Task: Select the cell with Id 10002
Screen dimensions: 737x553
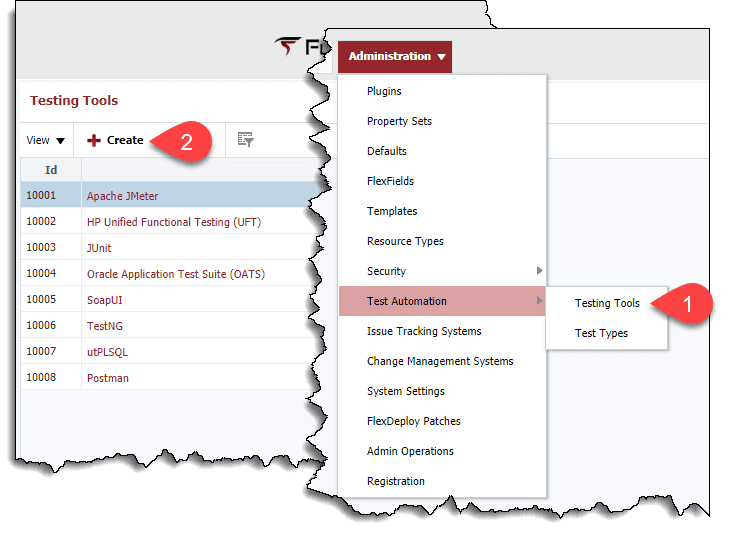Action: [51, 221]
